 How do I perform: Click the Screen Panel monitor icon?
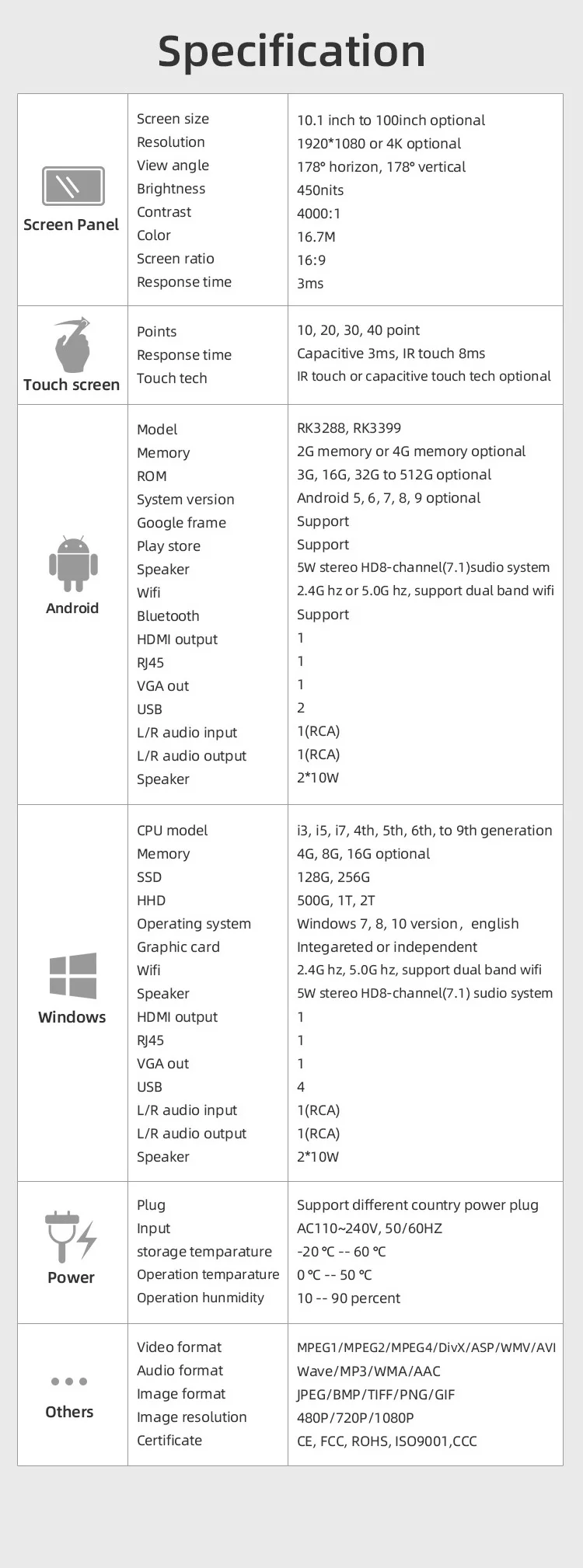(x=73, y=186)
